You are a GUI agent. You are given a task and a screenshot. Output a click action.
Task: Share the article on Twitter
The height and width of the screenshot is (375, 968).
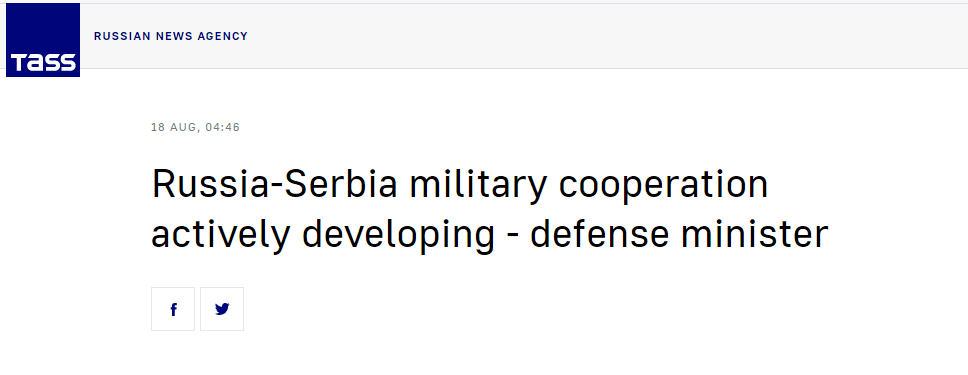(222, 309)
